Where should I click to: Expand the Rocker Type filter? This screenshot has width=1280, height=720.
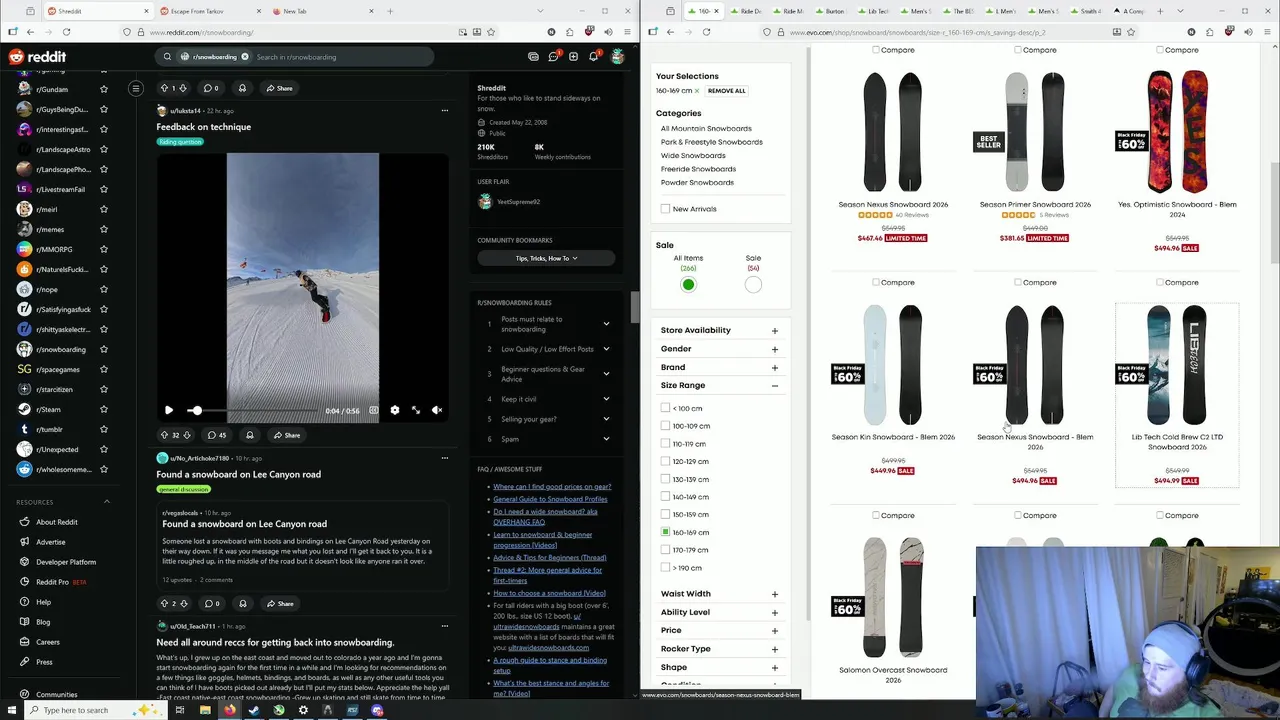coord(775,649)
